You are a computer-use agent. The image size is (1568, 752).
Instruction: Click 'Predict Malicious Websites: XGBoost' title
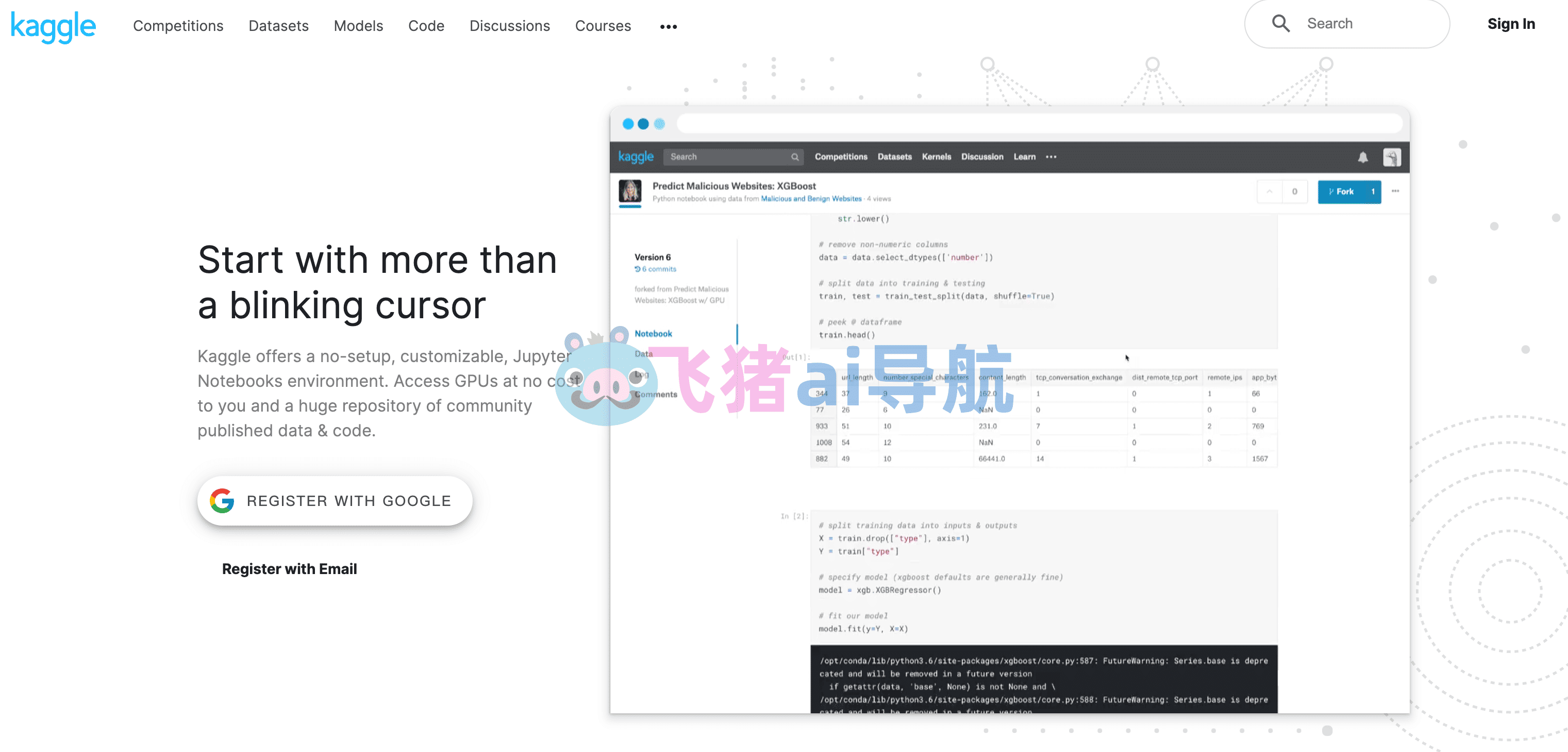click(734, 186)
